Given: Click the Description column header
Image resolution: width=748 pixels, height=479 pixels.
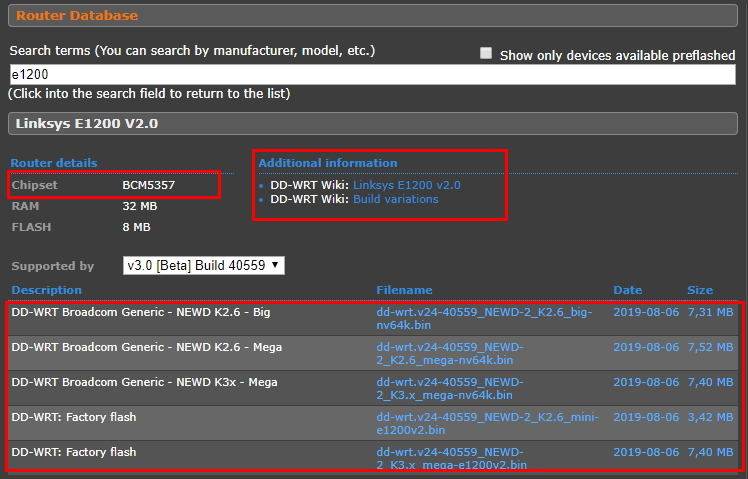Looking at the screenshot, I should pos(46,290).
